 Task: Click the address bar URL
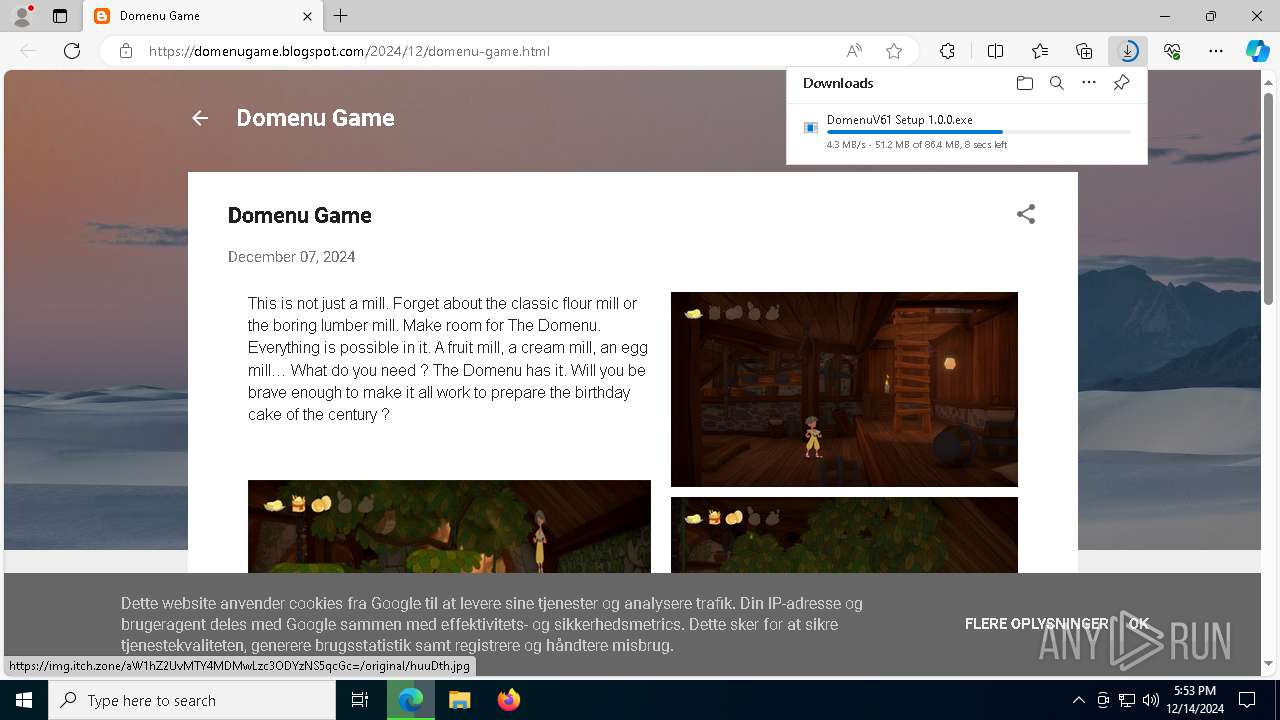point(349,51)
